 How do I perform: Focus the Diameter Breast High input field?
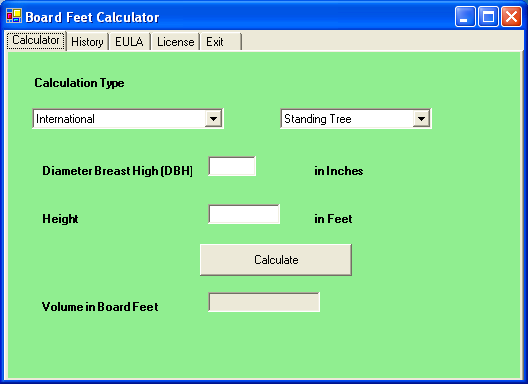coord(232,166)
